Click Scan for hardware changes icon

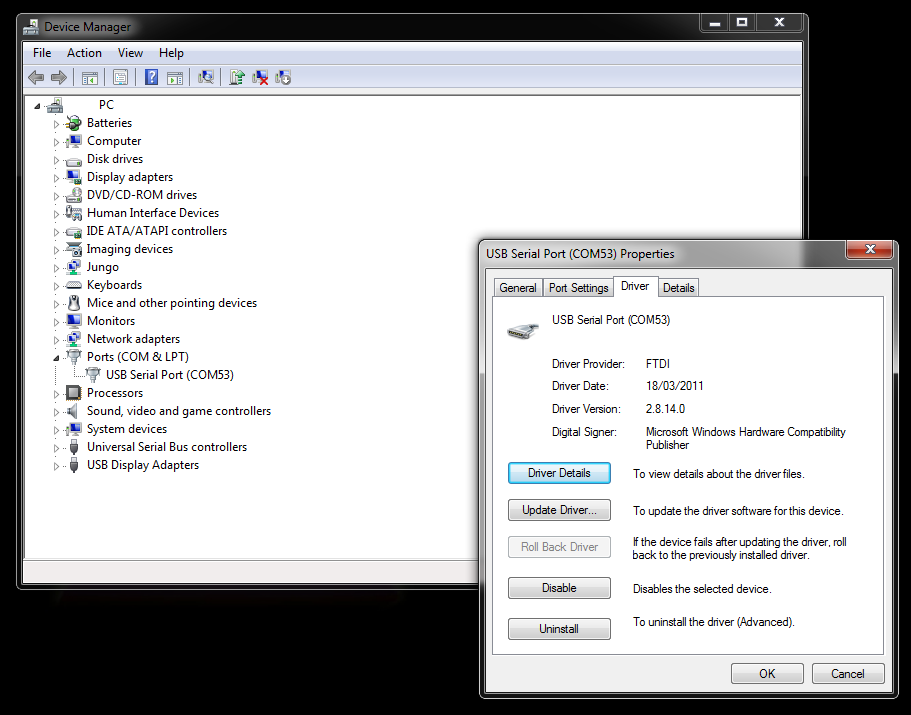pos(206,77)
